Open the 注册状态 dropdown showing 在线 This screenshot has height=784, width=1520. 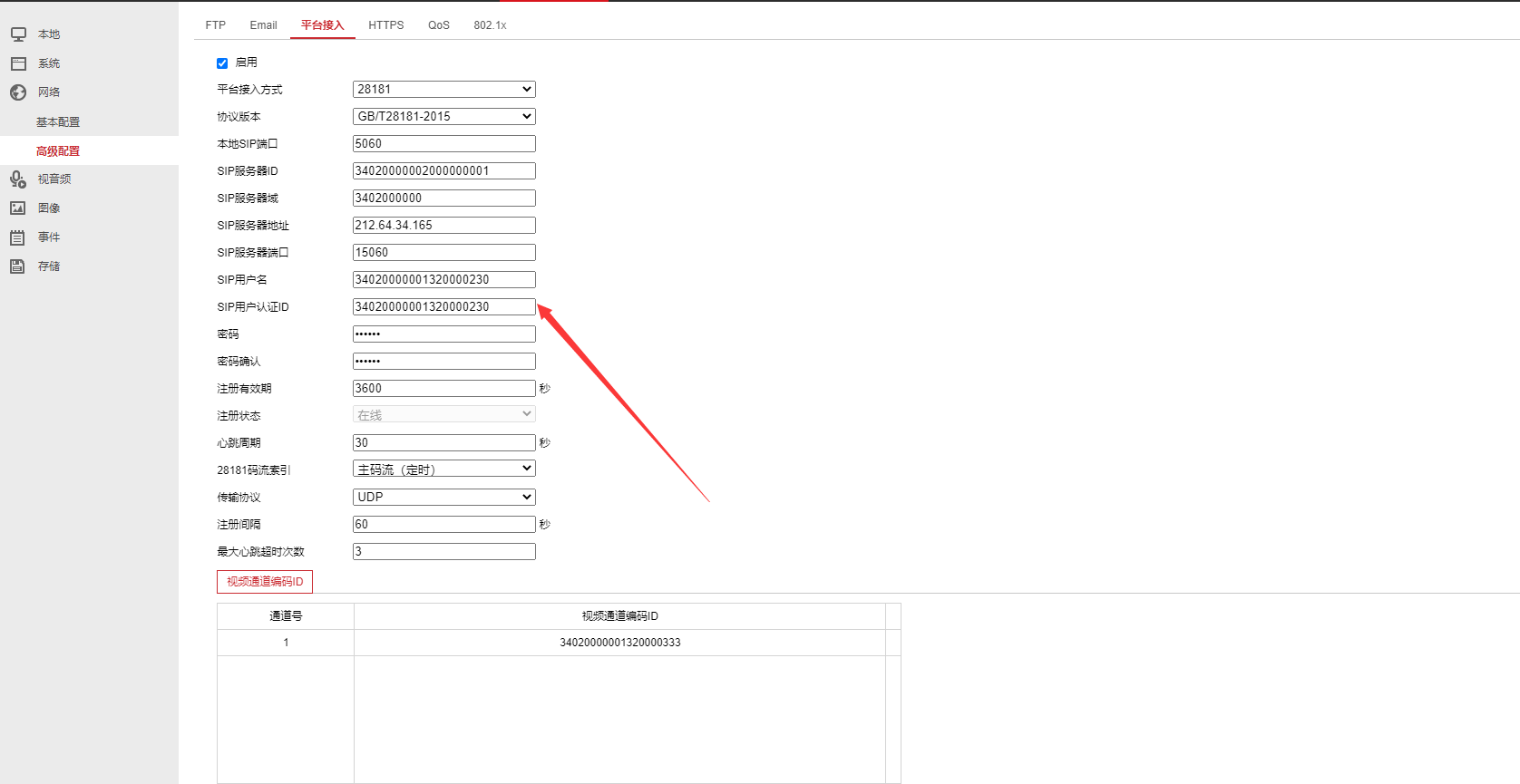(444, 414)
